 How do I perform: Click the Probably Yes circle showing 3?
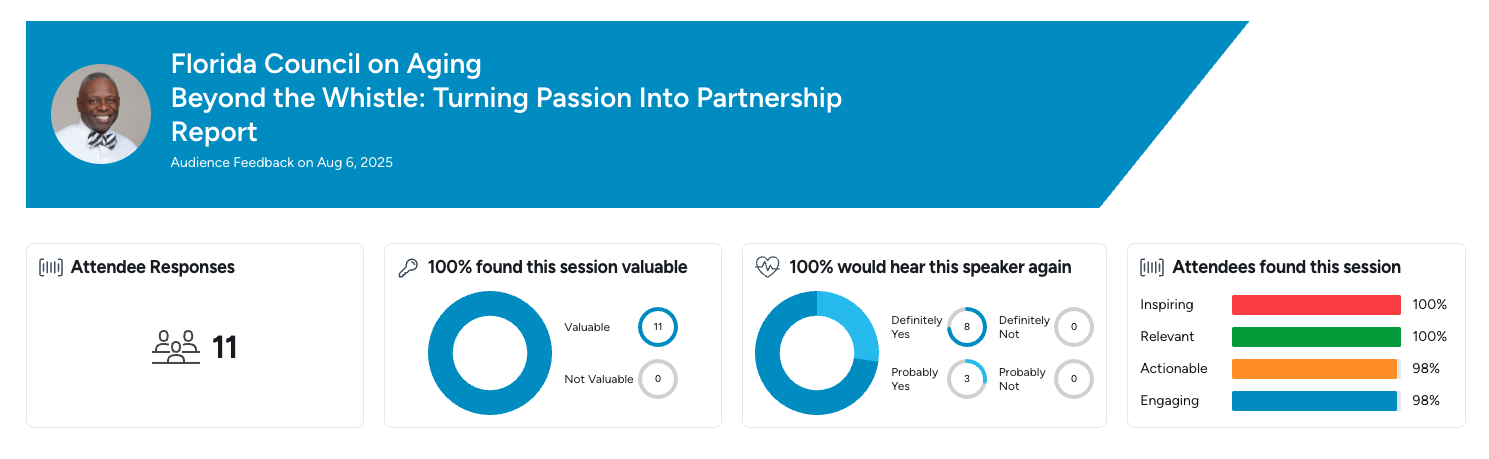(x=967, y=379)
